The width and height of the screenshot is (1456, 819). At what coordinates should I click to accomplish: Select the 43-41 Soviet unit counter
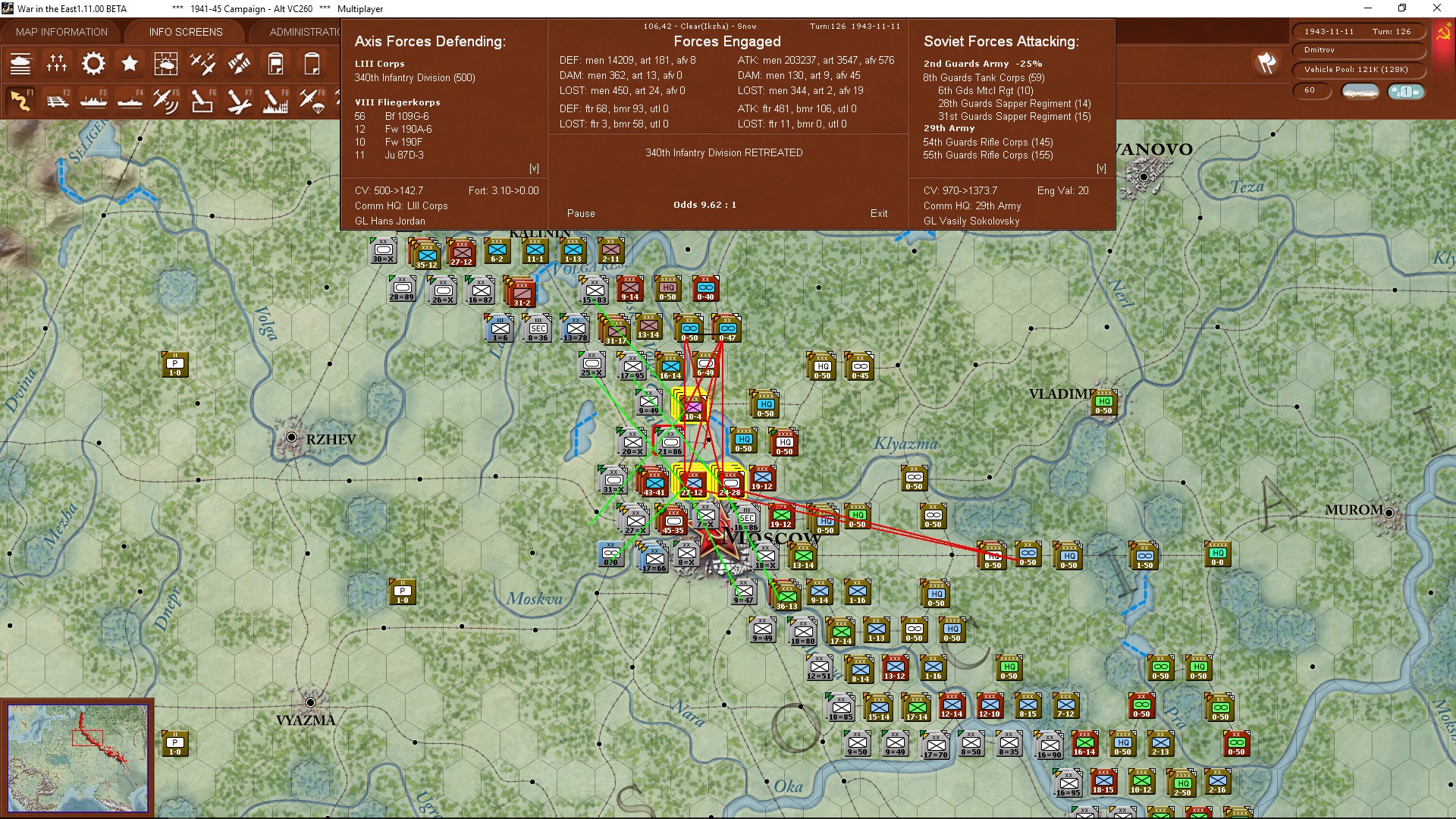pyautogui.click(x=654, y=483)
